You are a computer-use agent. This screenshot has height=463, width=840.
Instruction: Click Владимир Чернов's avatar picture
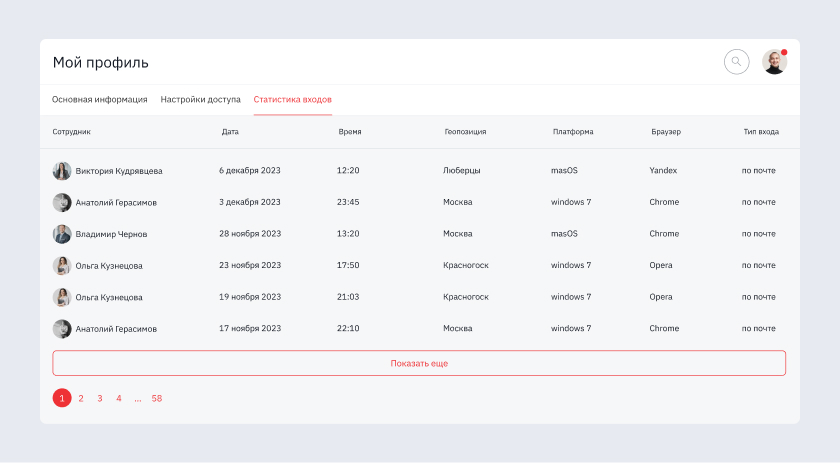(x=62, y=234)
